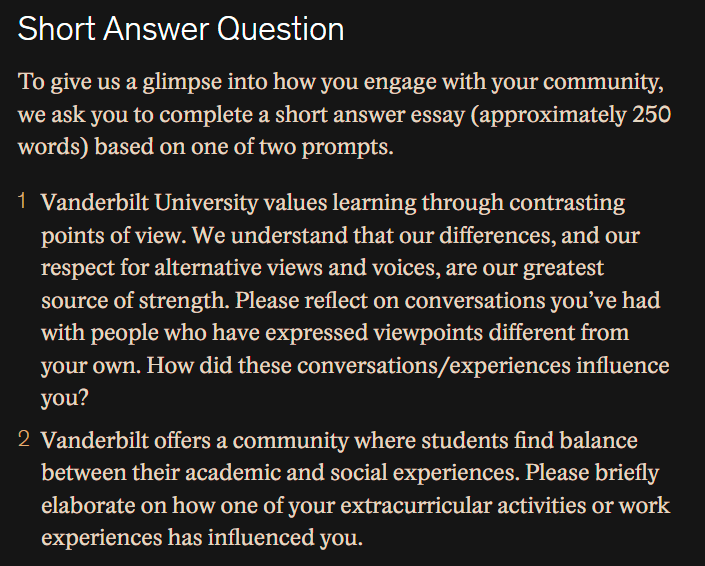Click 'Vanderbilt University values learning' line
The image size is (705, 566).
pyautogui.click(x=333, y=203)
